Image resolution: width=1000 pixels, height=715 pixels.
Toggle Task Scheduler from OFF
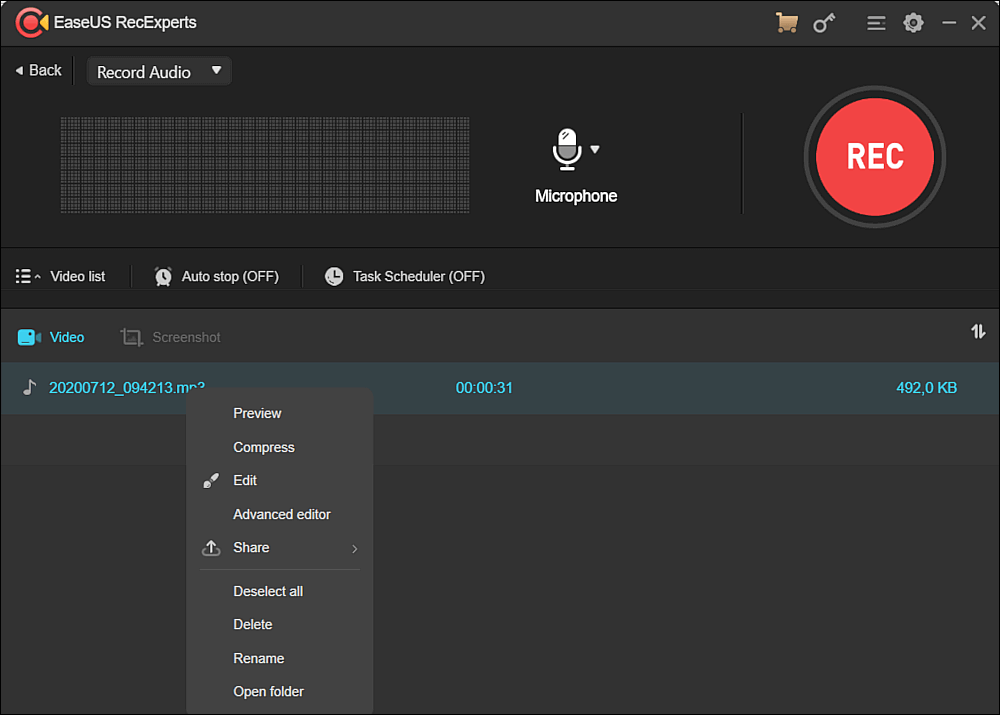coord(419,276)
